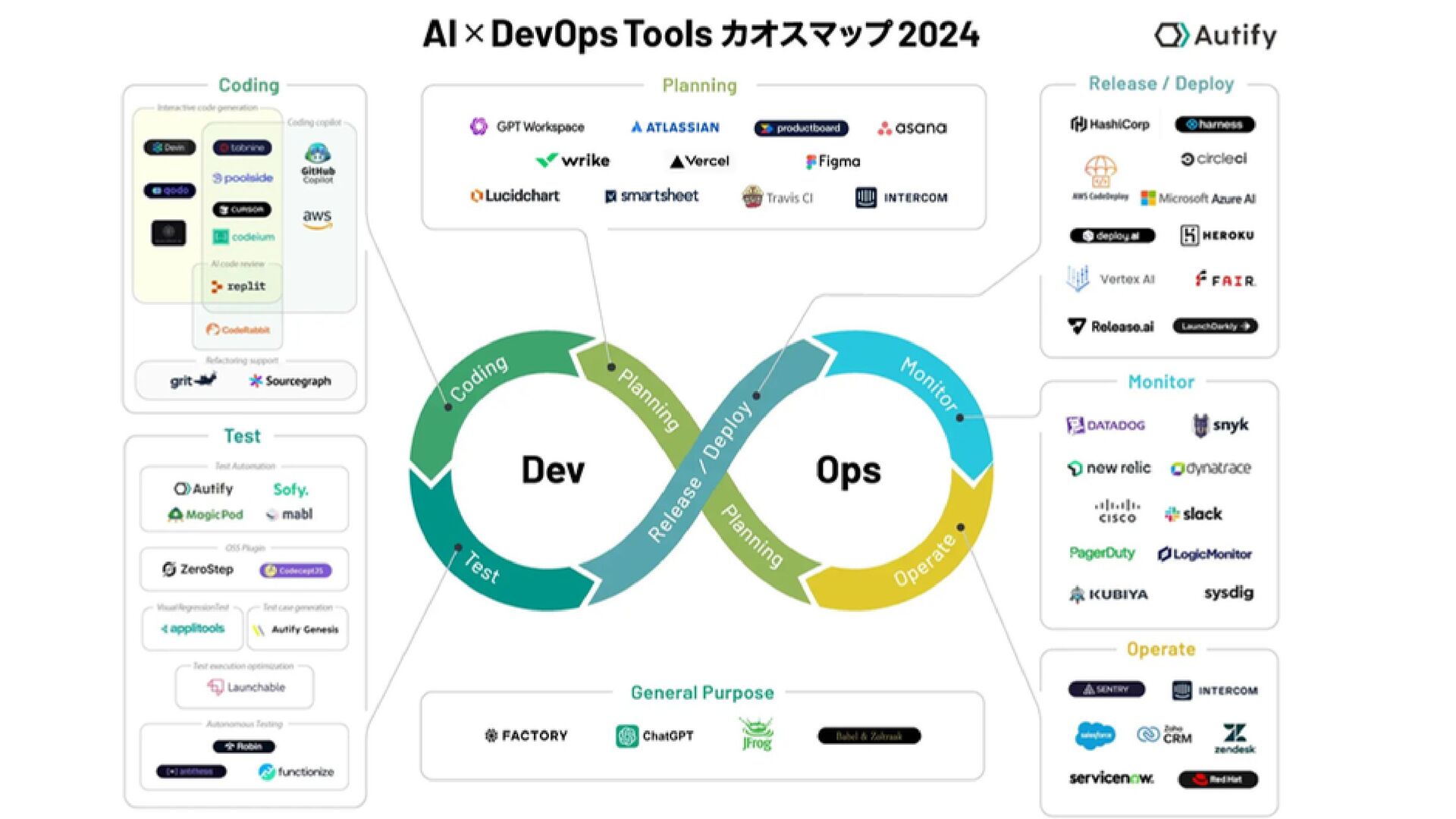Select the MagicPod logo
Viewport: 1456px width, 819px height.
205,514
